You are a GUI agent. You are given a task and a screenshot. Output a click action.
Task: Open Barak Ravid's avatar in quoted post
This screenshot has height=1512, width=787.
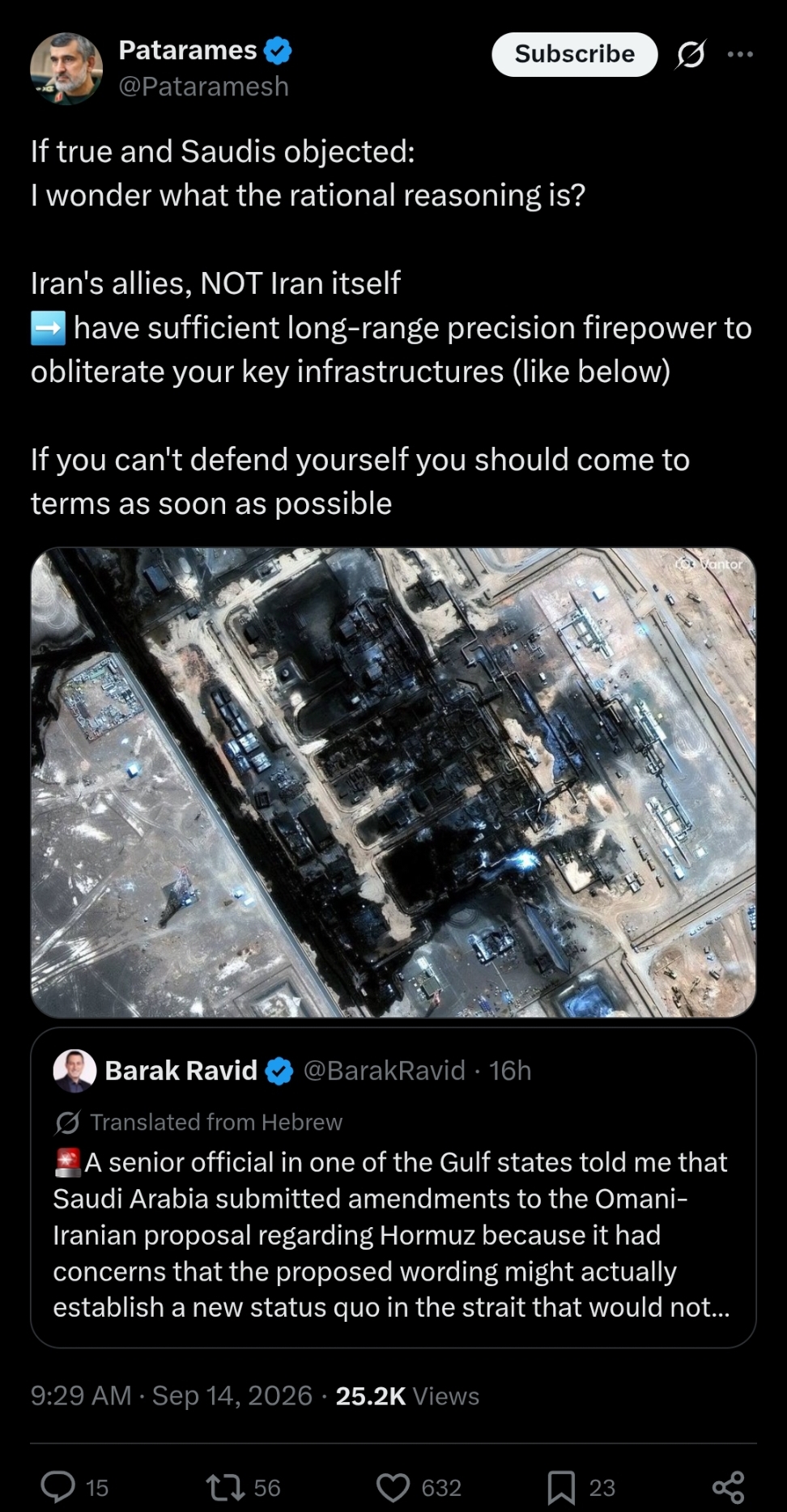pos(74,1071)
